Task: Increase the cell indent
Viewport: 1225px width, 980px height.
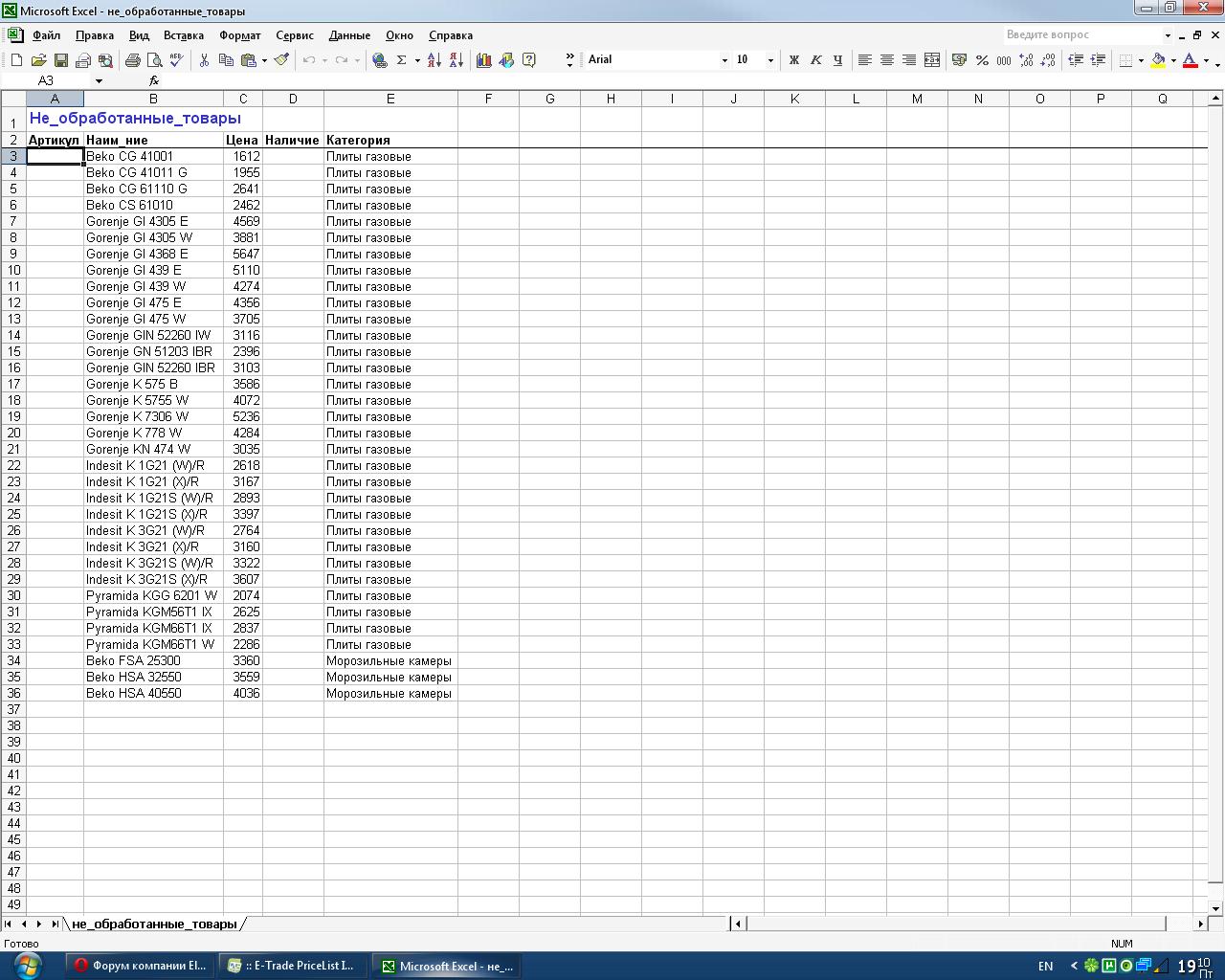Action: pyautogui.click(x=1098, y=60)
